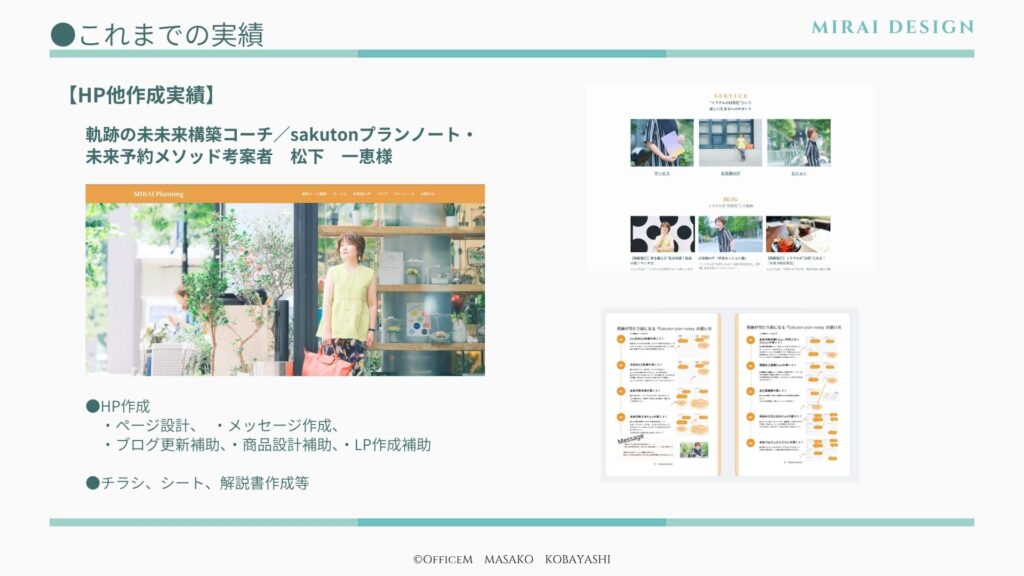The width and height of the screenshot is (1024, 576).
Task: Click the 【HP他作成実績】 heading
Action: 140,96
